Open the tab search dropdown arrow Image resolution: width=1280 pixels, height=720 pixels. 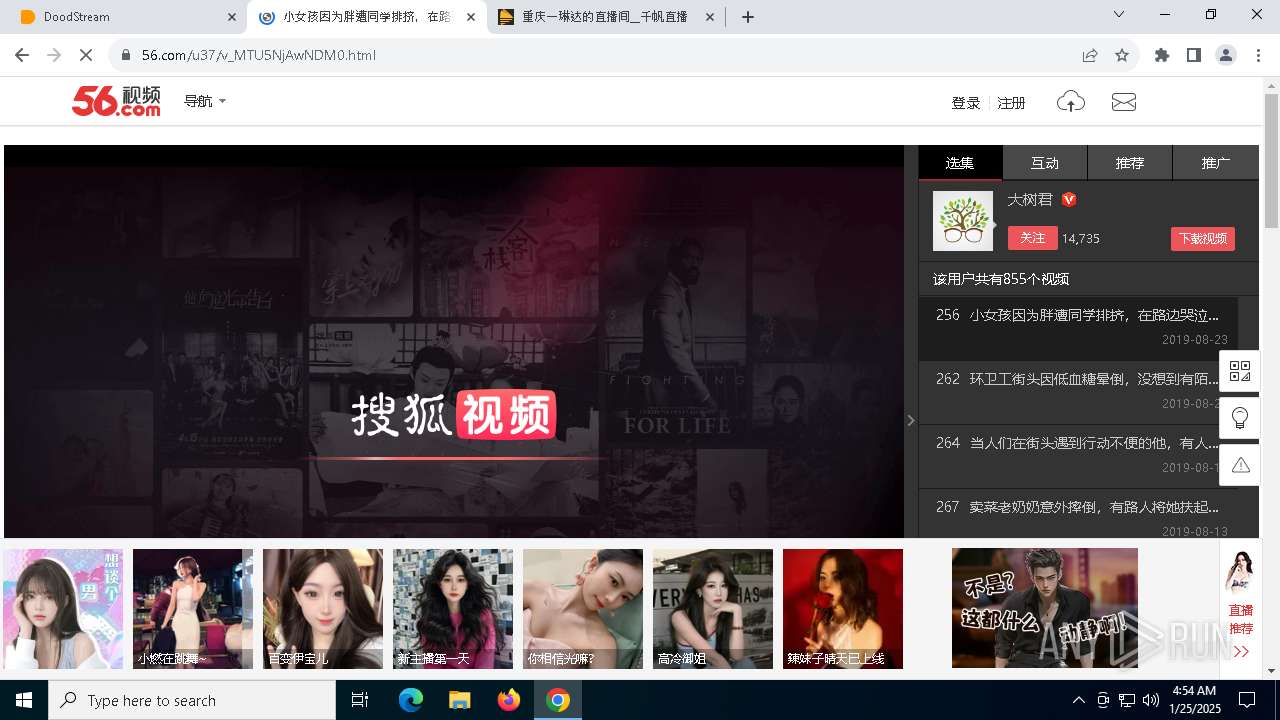pos(1119,14)
